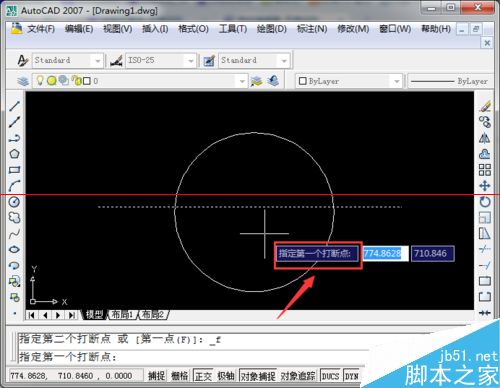Select the Rectangle tool

coord(14,170)
